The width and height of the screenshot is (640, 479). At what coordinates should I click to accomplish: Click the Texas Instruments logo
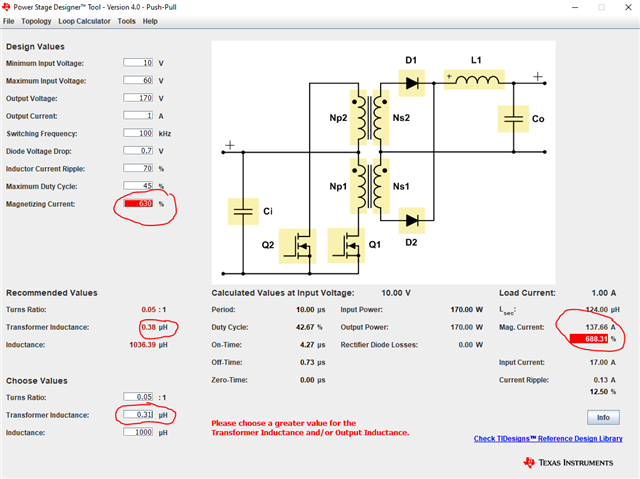click(568, 462)
